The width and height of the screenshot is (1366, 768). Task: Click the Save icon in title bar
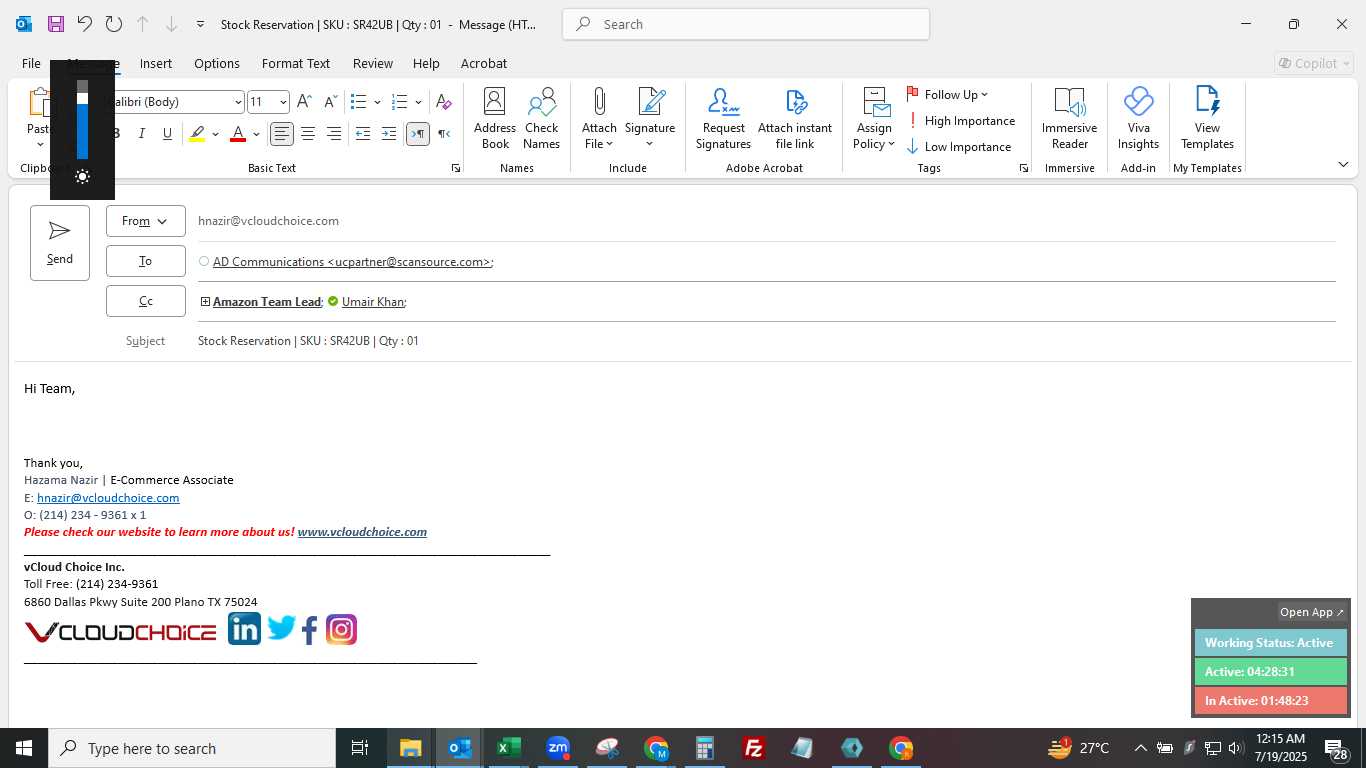(x=56, y=24)
